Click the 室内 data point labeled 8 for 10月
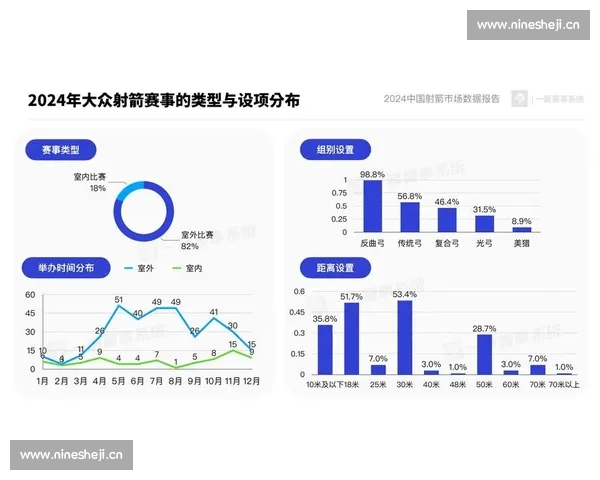 pyautogui.click(x=214, y=359)
